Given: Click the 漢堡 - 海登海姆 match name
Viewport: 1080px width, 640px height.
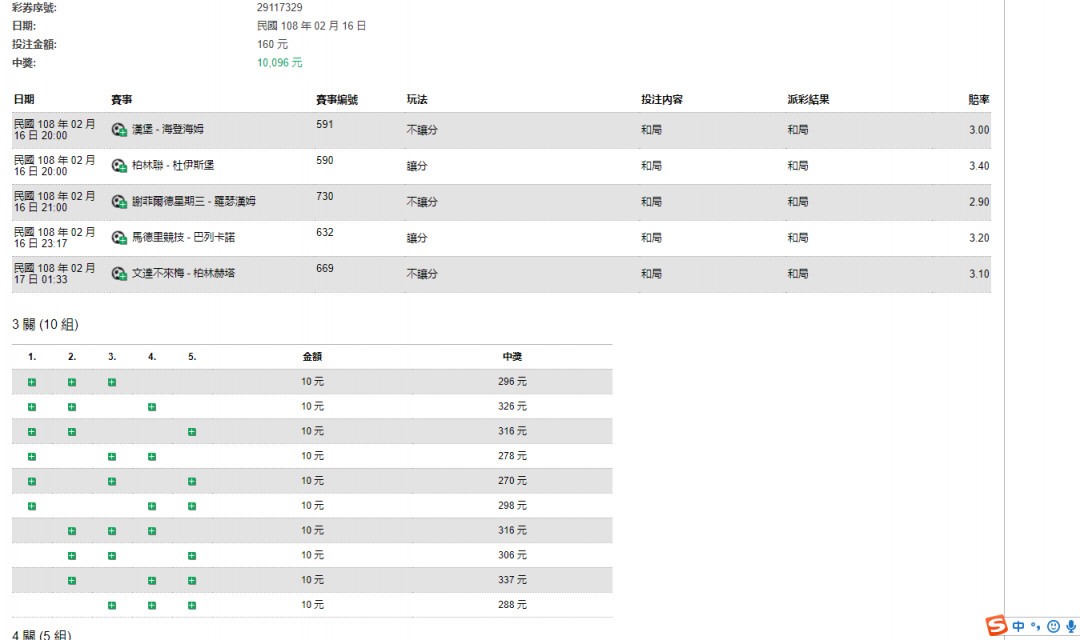Looking at the screenshot, I should click(167, 130).
